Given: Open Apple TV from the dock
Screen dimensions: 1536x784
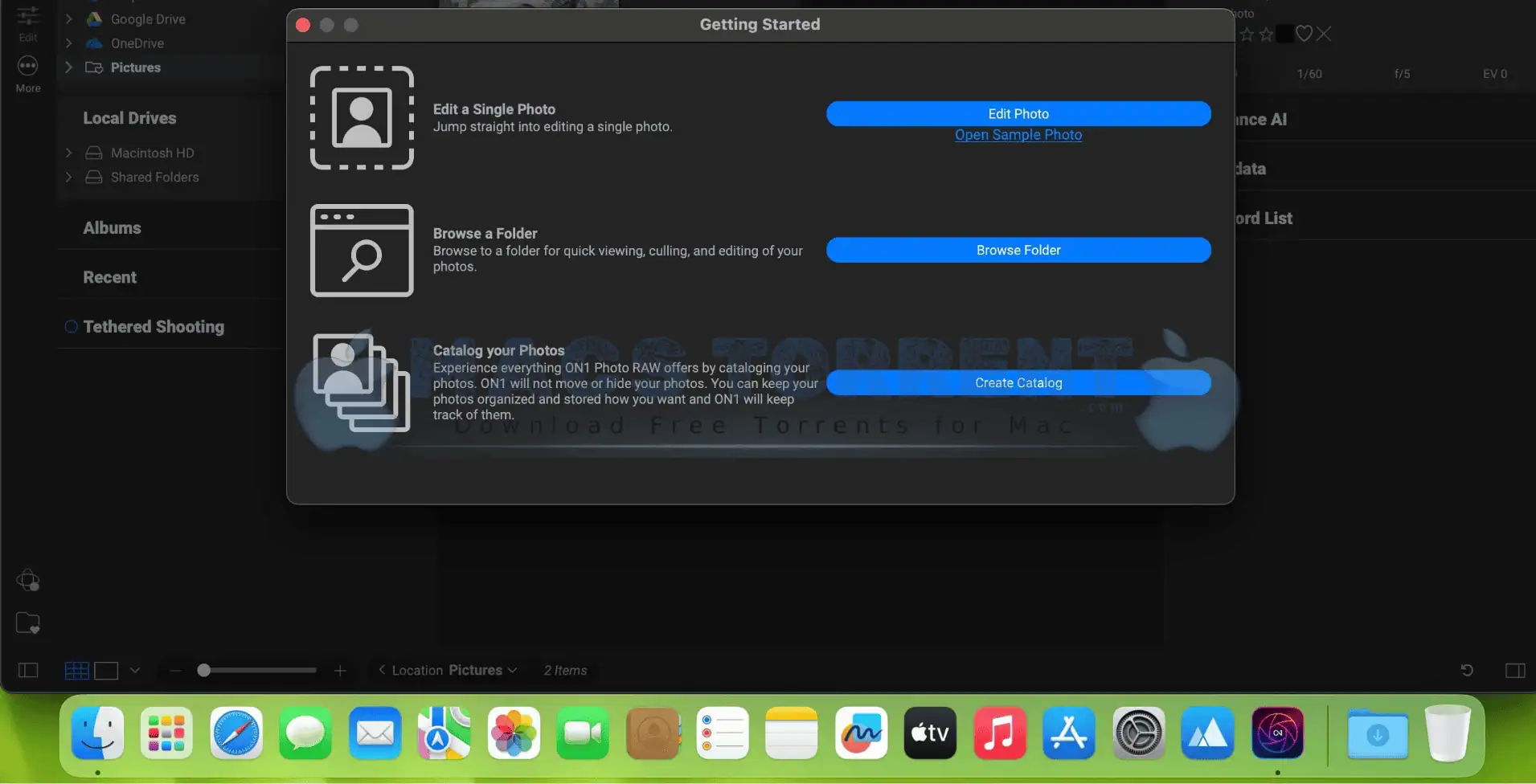Looking at the screenshot, I should pyautogui.click(x=930, y=733).
